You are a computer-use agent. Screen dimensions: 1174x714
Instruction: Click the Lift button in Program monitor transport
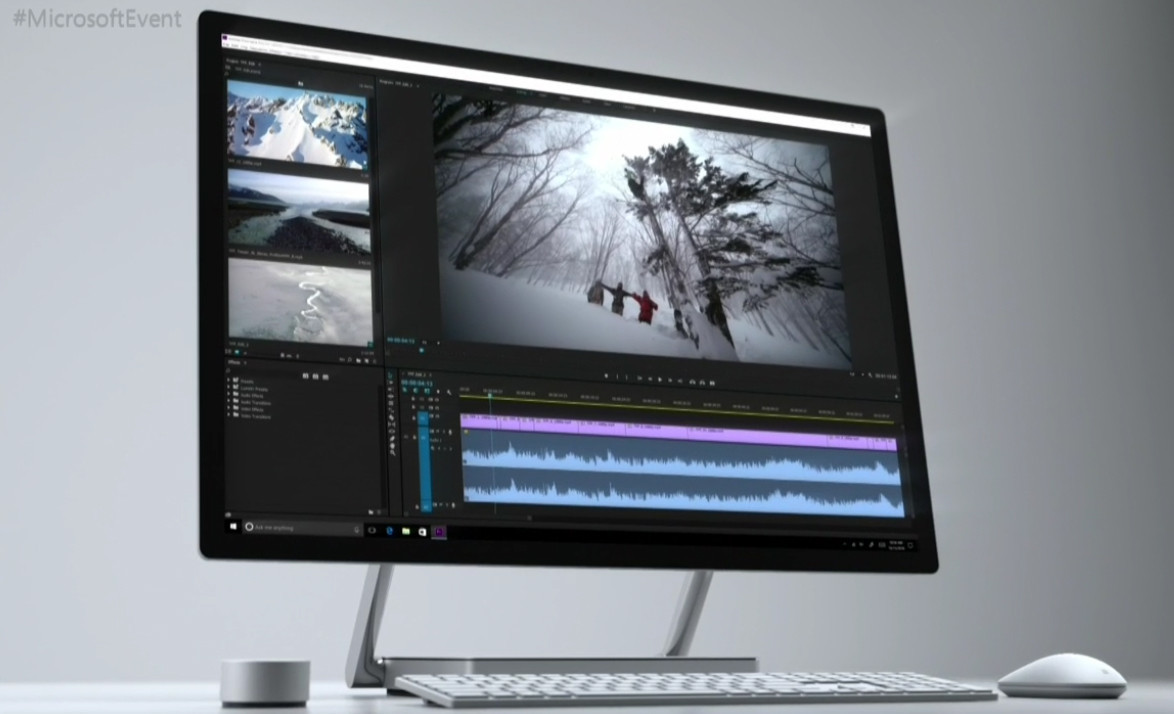click(x=693, y=382)
